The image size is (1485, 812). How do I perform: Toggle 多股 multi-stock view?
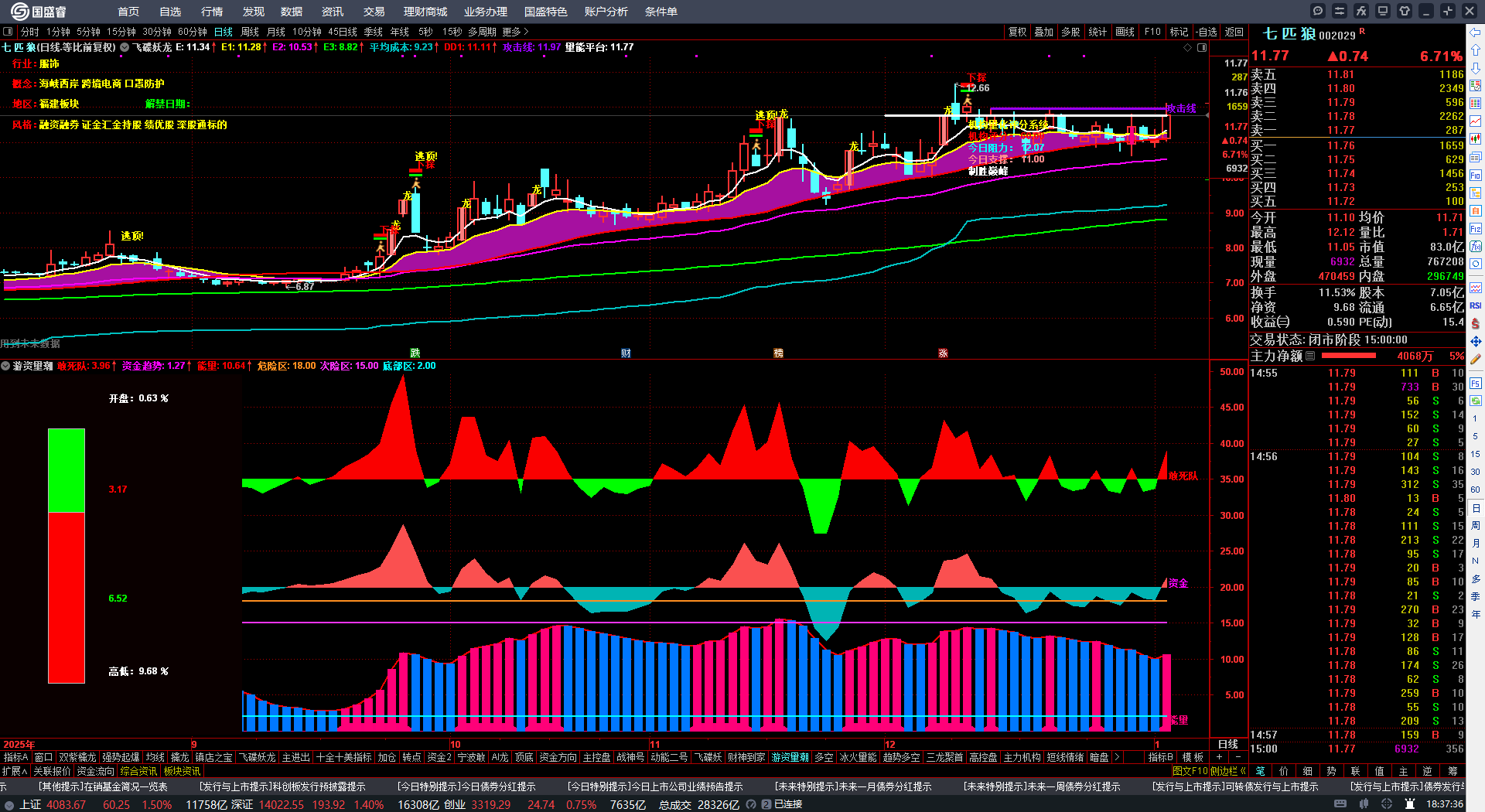pyautogui.click(x=1070, y=32)
